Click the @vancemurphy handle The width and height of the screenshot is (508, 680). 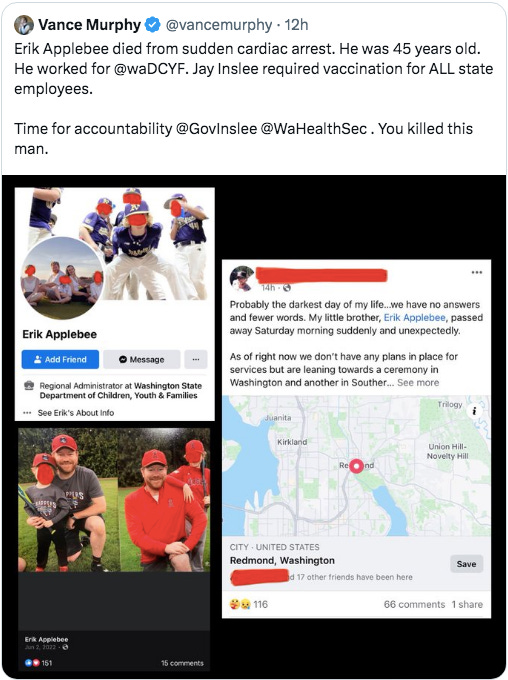(219, 25)
